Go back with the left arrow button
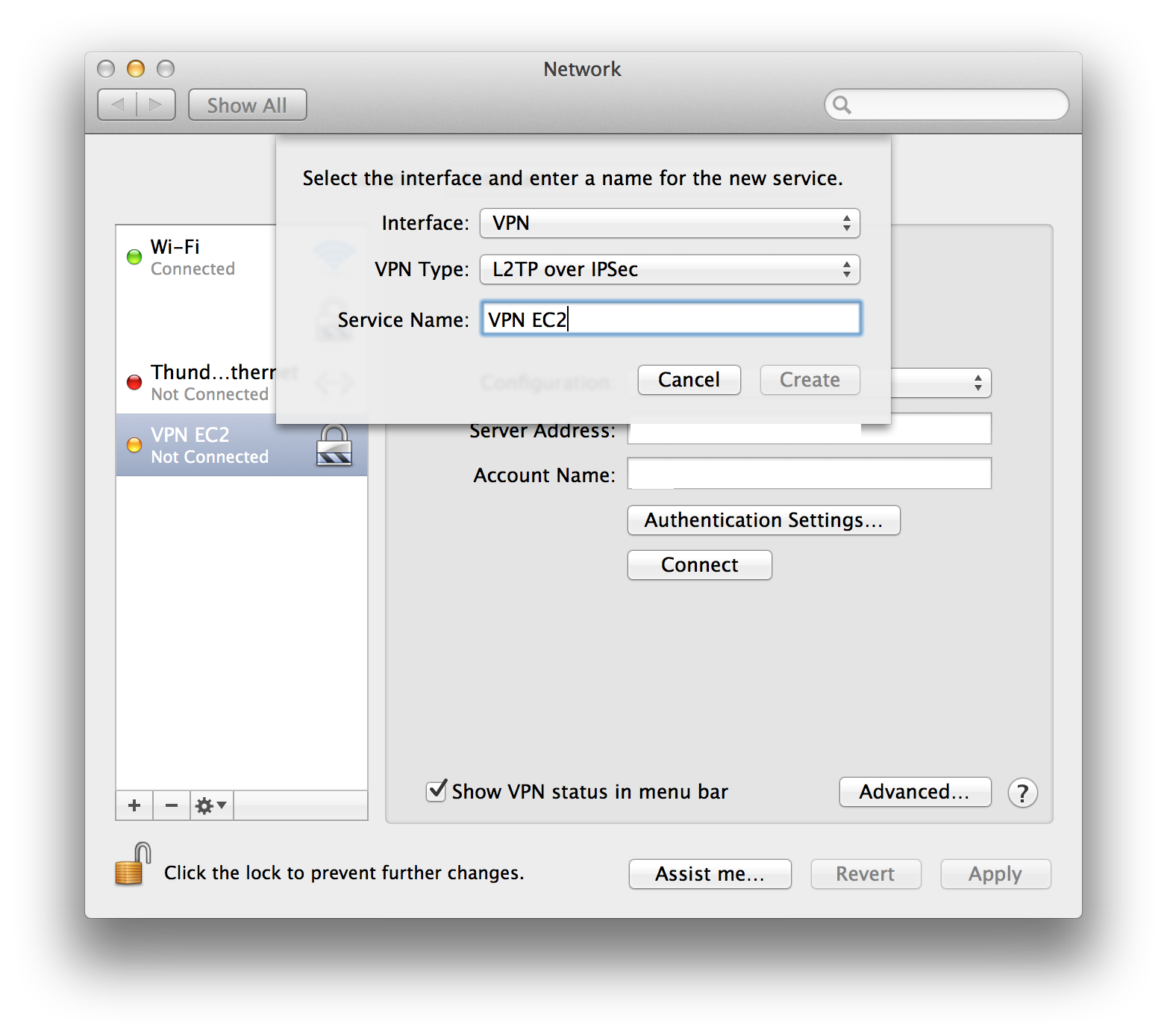 click(x=118, y=104)
